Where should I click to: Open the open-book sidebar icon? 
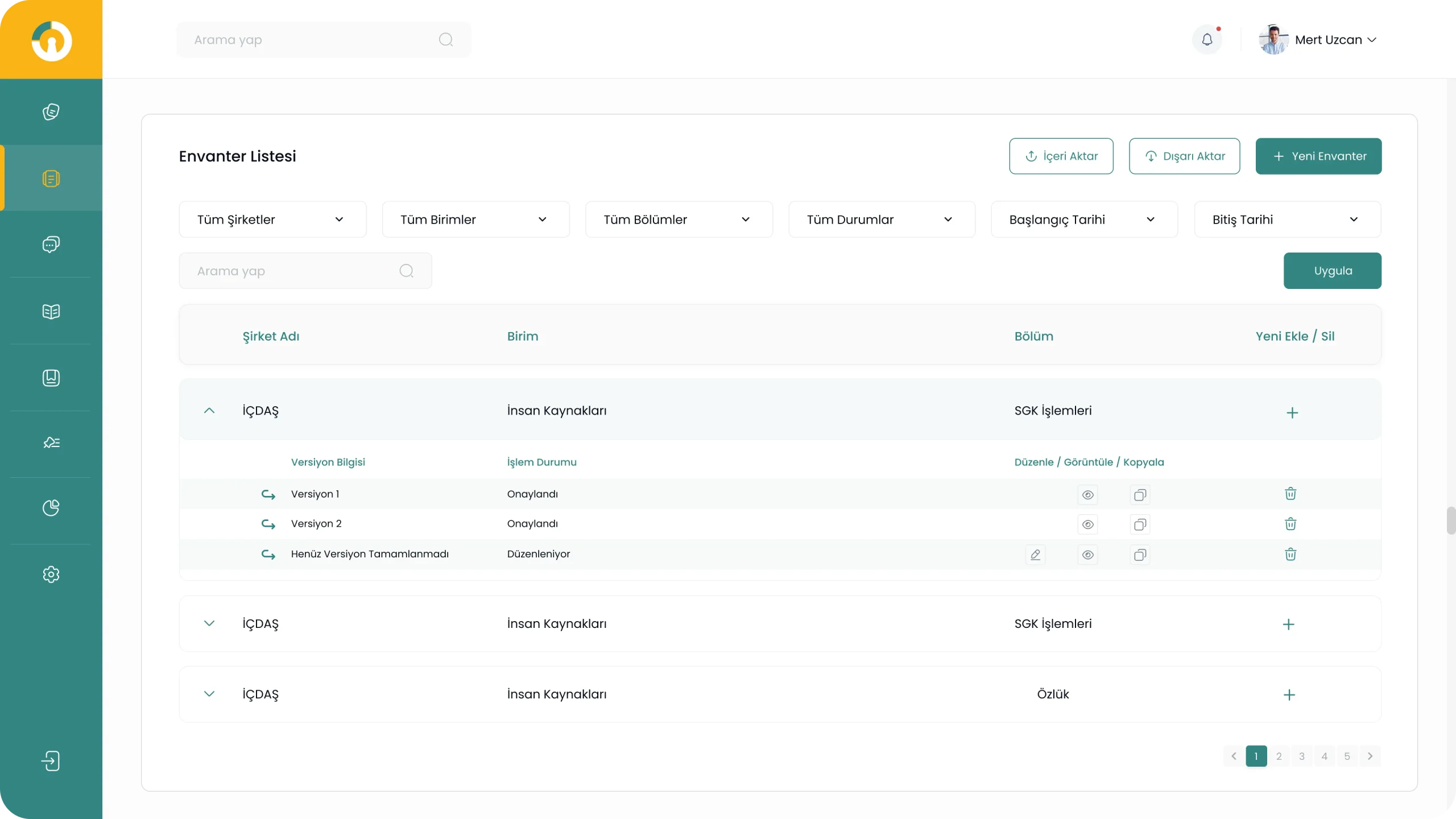51,312
